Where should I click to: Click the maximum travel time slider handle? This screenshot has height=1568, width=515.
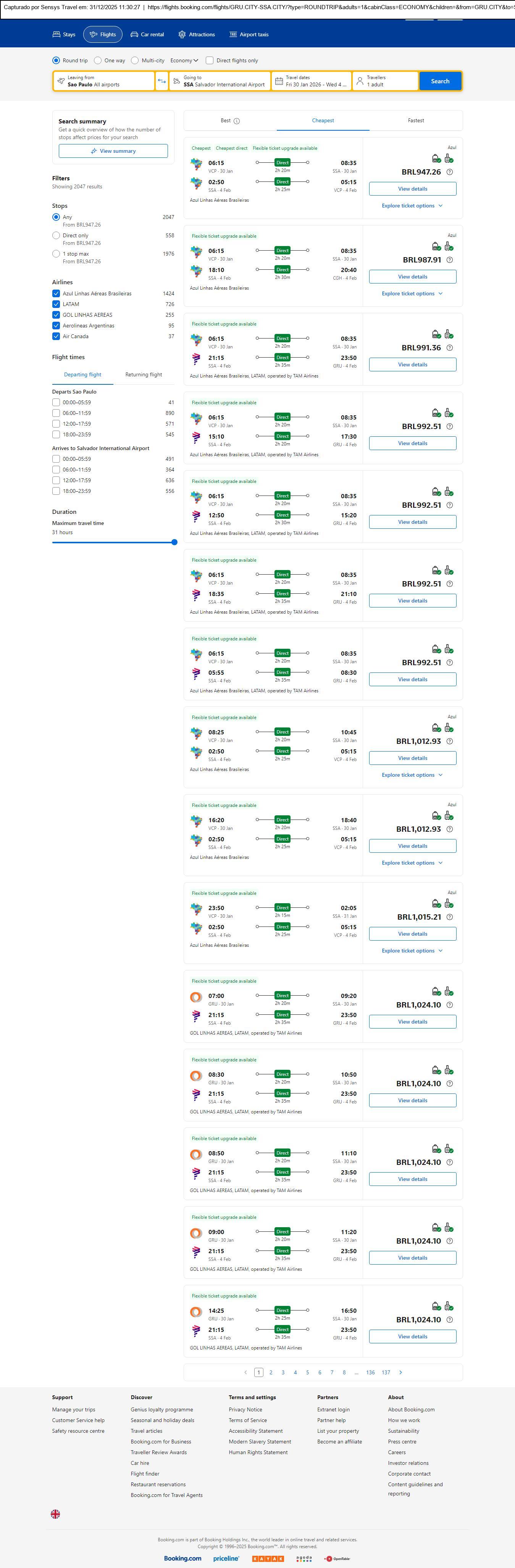tap(174, 543)
